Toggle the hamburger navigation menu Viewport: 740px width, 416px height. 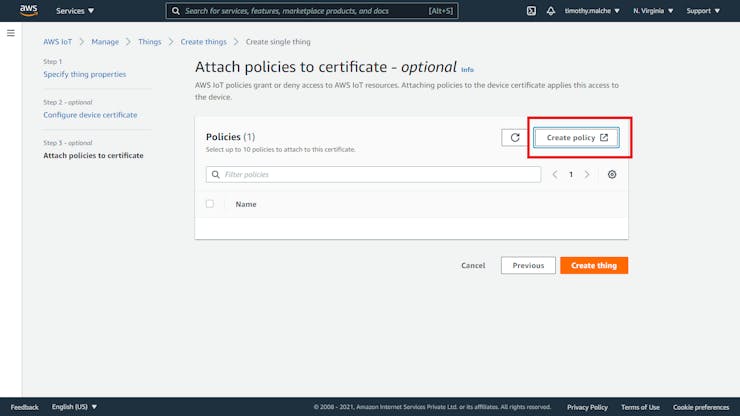[x=10, y=33]
